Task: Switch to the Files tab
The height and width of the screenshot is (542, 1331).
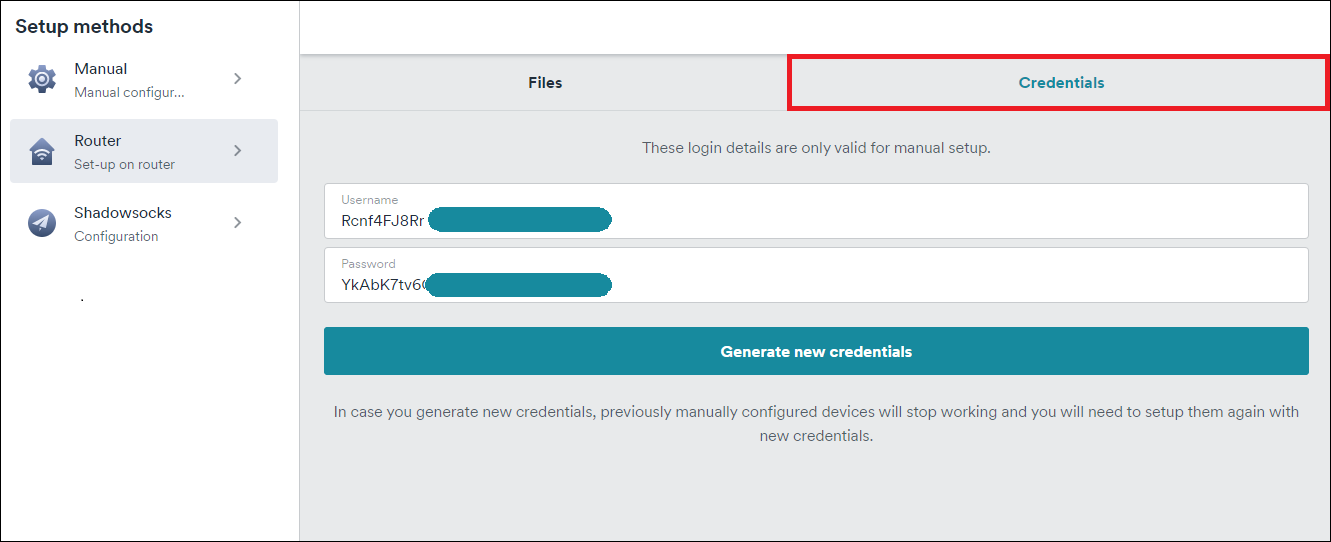Action: (x=545, y=83)
